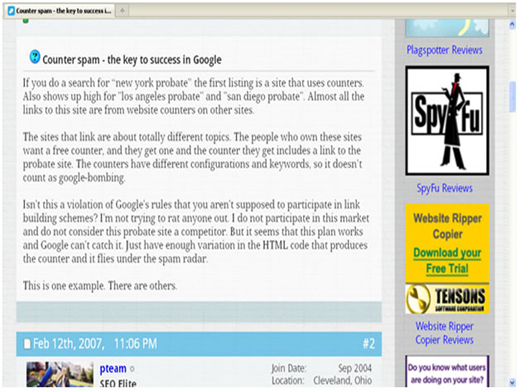Open Website Ripper Copier Reviews link
Image resolution: width=520 pixels, height=392 pixels.
tap(444, 333)
